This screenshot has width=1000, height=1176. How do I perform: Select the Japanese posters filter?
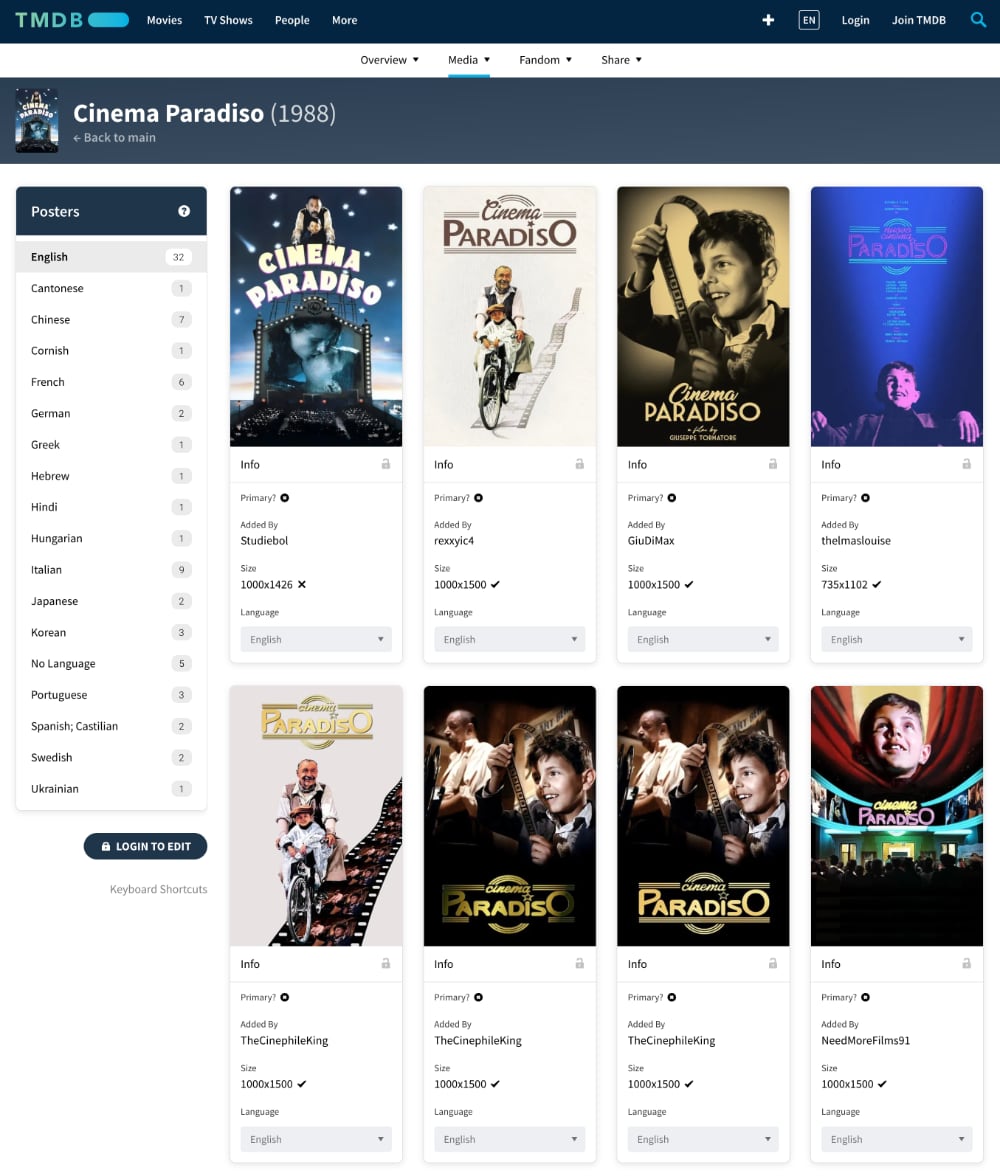111,602
